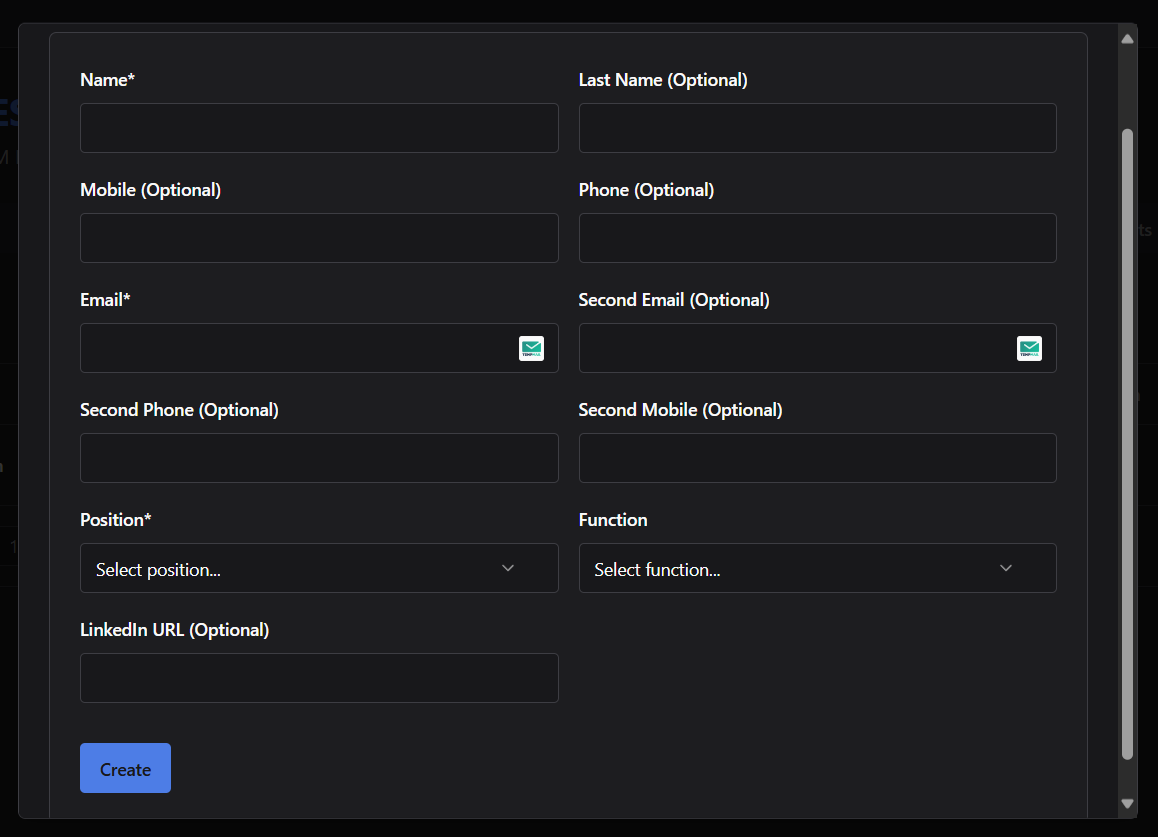This screenshot has width=1158, height=837.
Task: Click the LinkedIn URL text field
Action: pos(319,678)
